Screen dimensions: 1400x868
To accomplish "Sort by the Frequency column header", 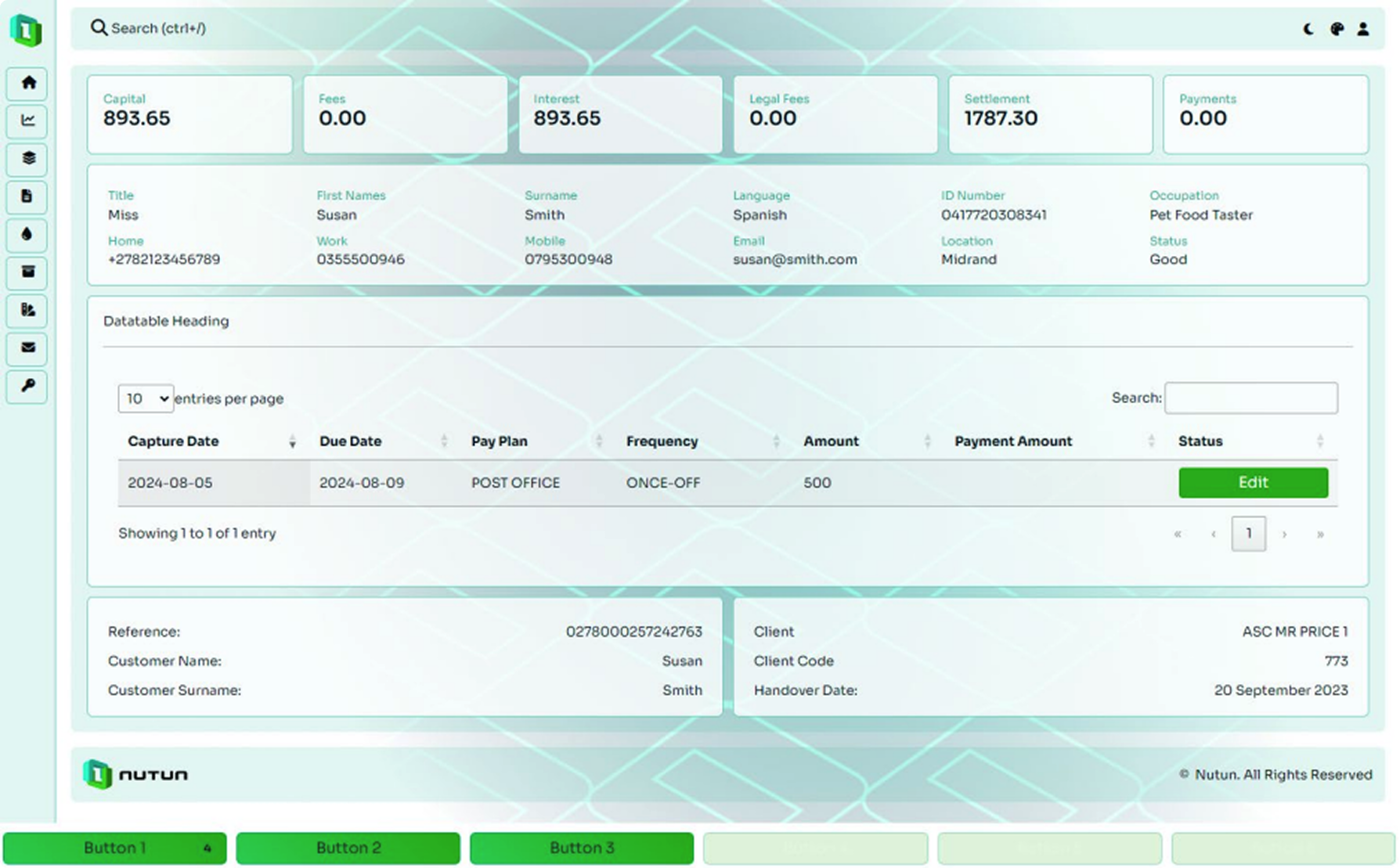I will tap(662, 441).
